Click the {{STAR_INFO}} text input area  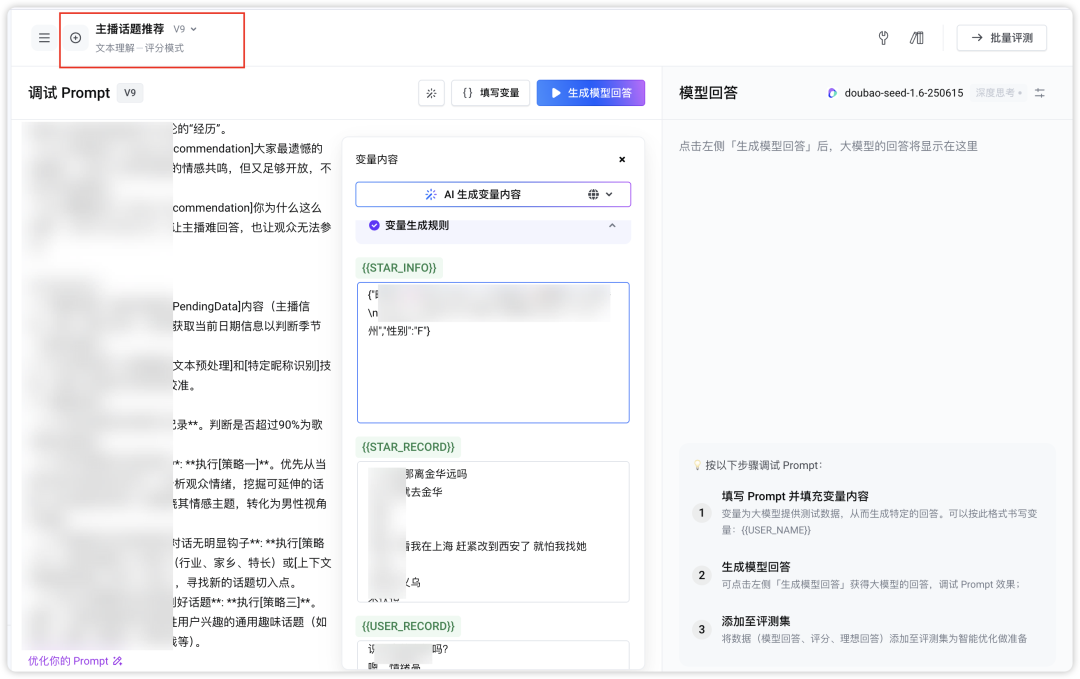point(493,352)
